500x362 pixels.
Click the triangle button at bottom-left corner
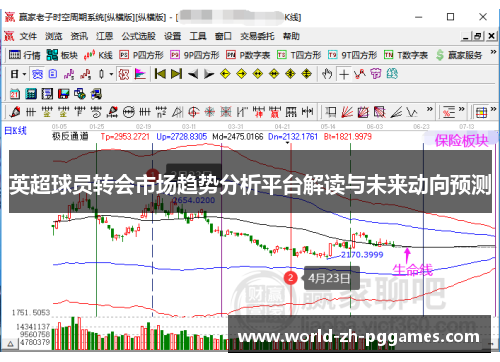point(10,343)
